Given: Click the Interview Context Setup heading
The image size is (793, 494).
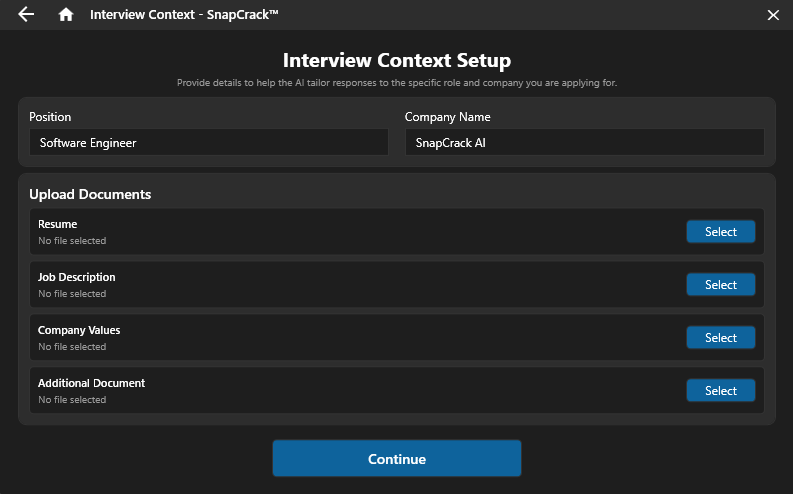Looking at the screenshot, I should pos(397,61).
